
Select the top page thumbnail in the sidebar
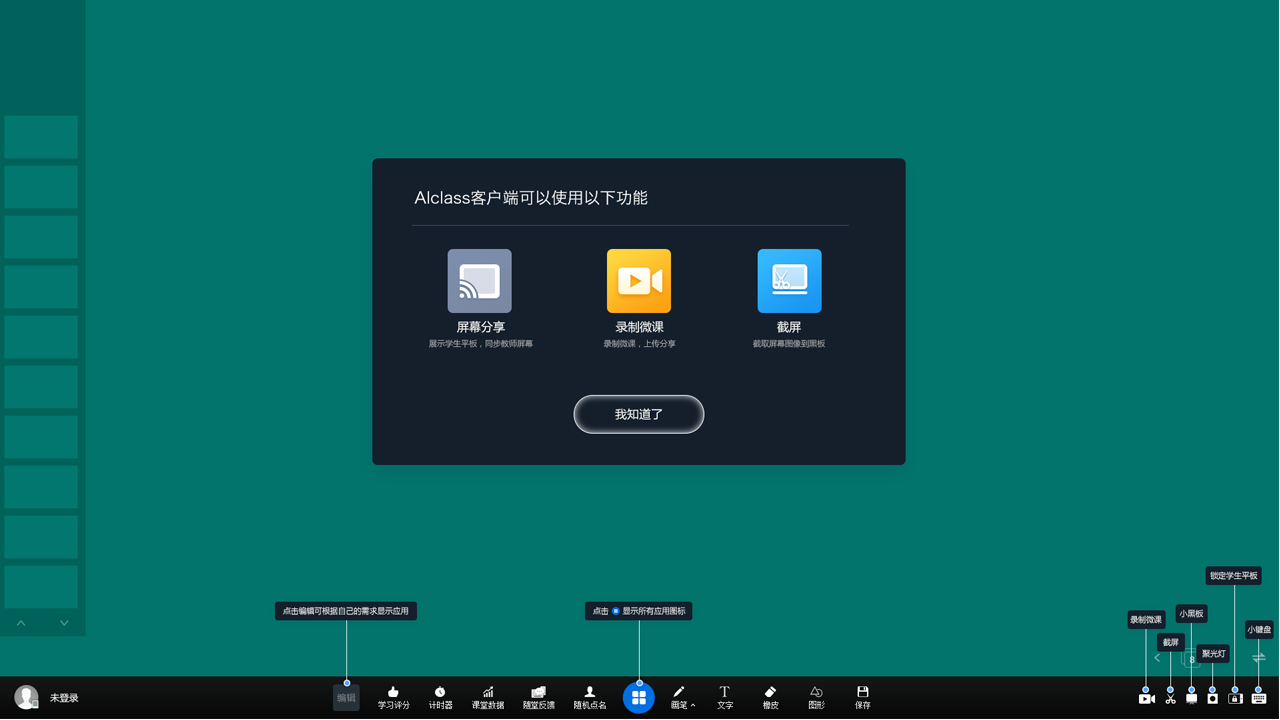click(41, 137)
